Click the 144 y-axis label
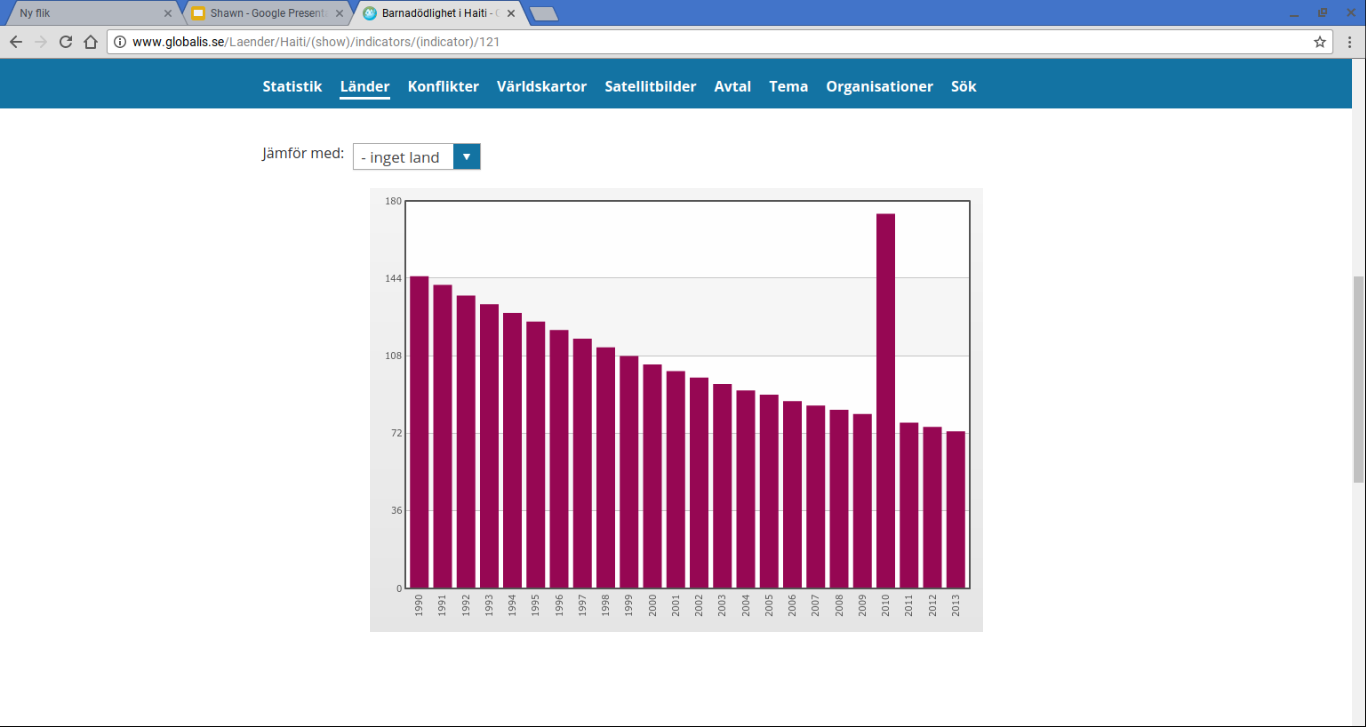This screenshot has width=1366, height=727. click(393, 279)
